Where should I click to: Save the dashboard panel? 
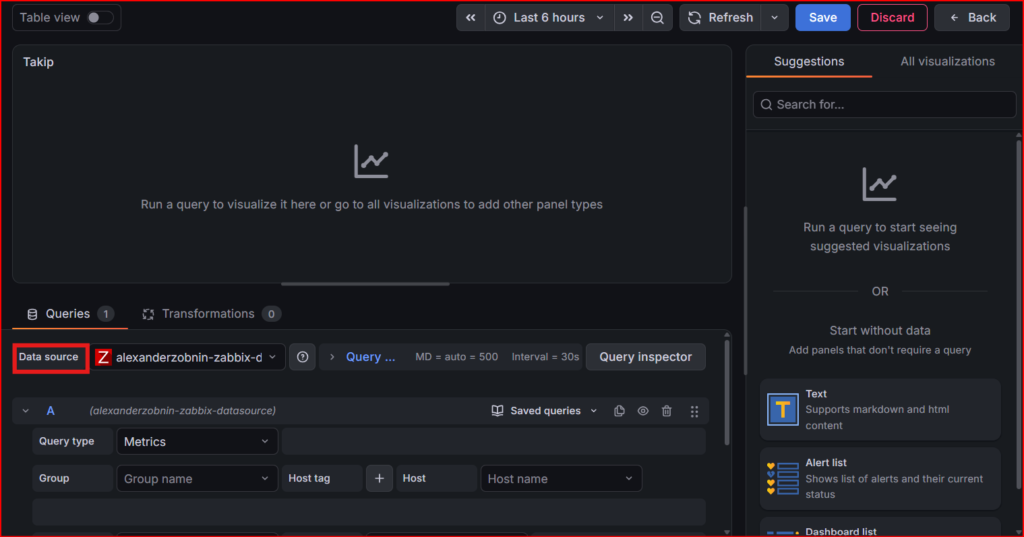[x=823, y=18]
